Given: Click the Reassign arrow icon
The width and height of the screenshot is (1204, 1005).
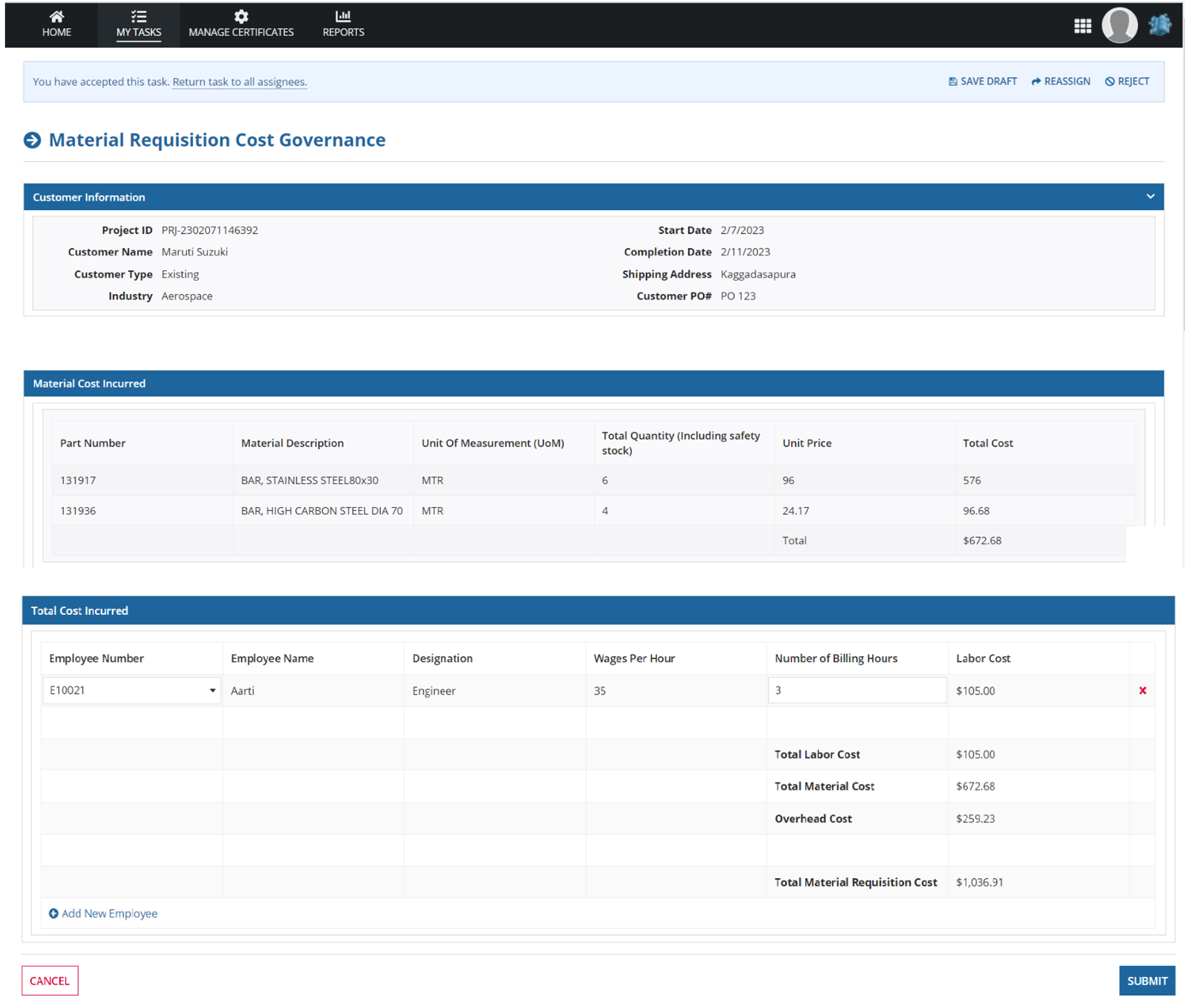Looking at the screenshot, I should (x=1036, y=82).
